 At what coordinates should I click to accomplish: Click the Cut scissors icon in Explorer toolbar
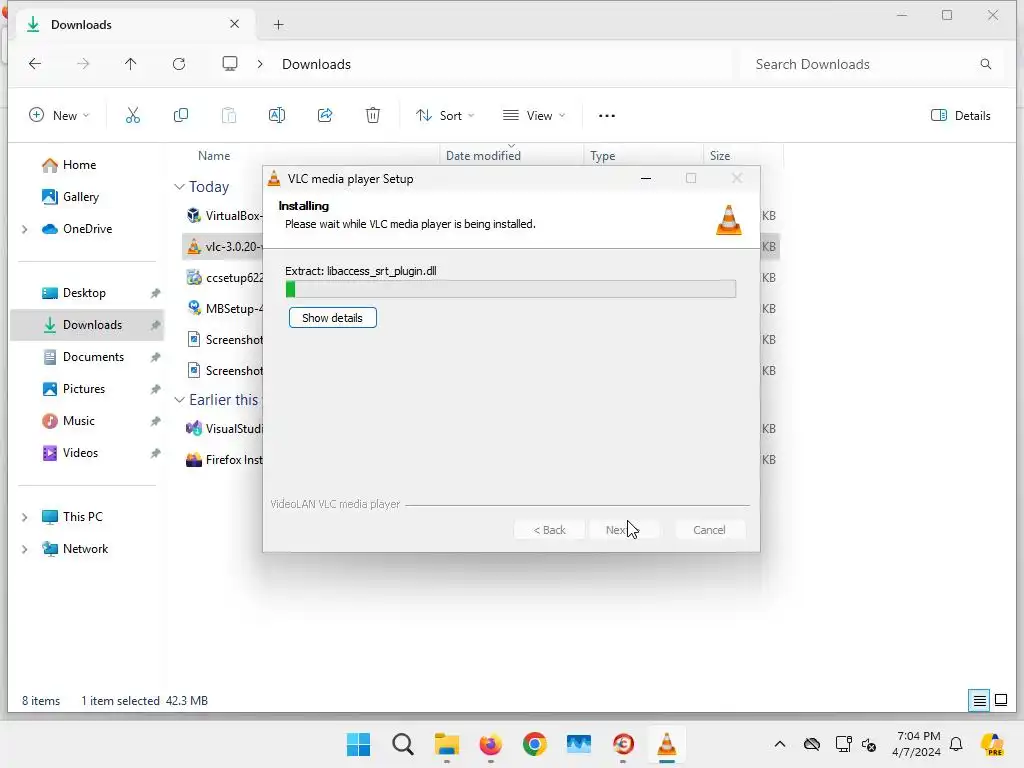click(133, 116)
